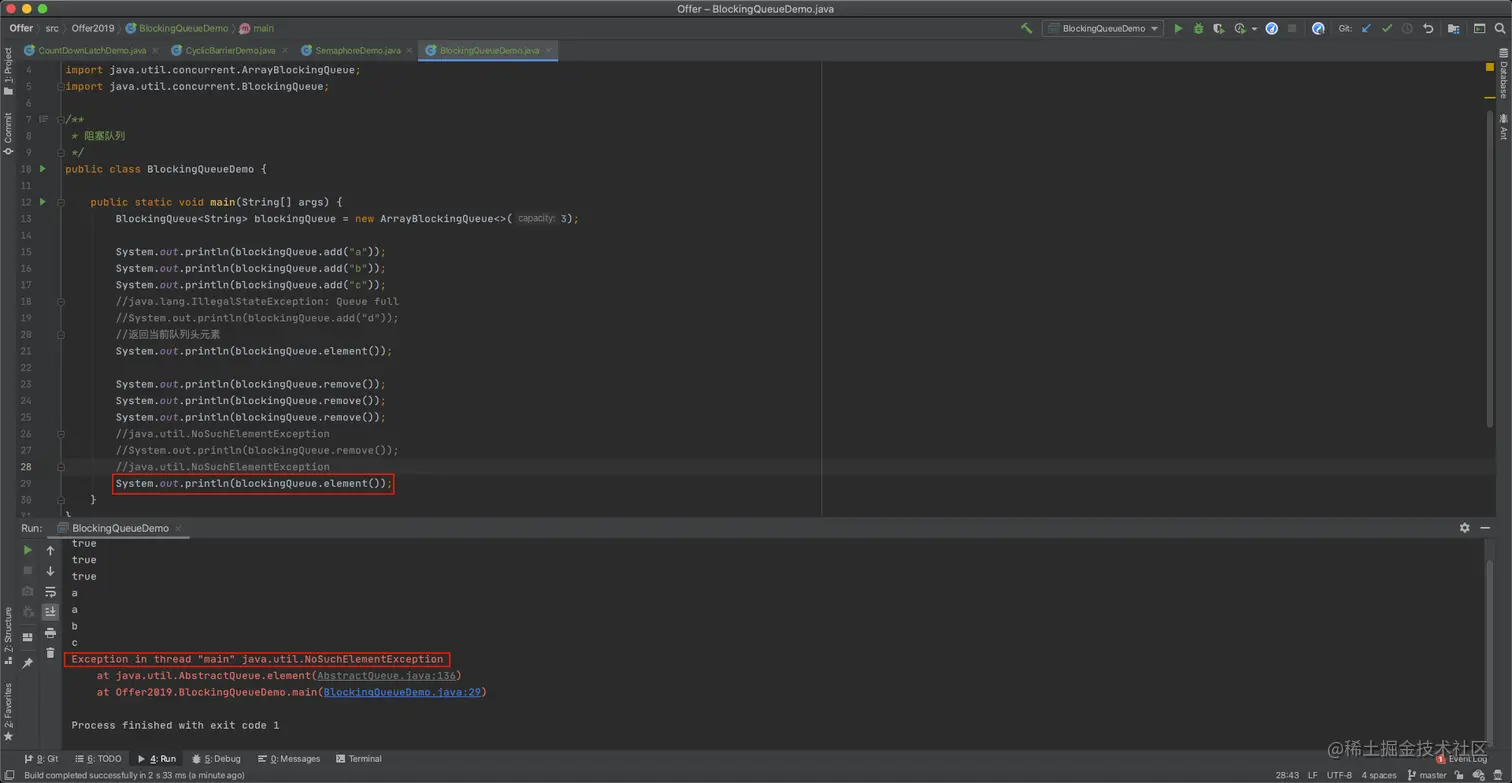Click the Stop icon in the top toolbar
This screenshot has height=783, width=1512.
pos(1292,29)
